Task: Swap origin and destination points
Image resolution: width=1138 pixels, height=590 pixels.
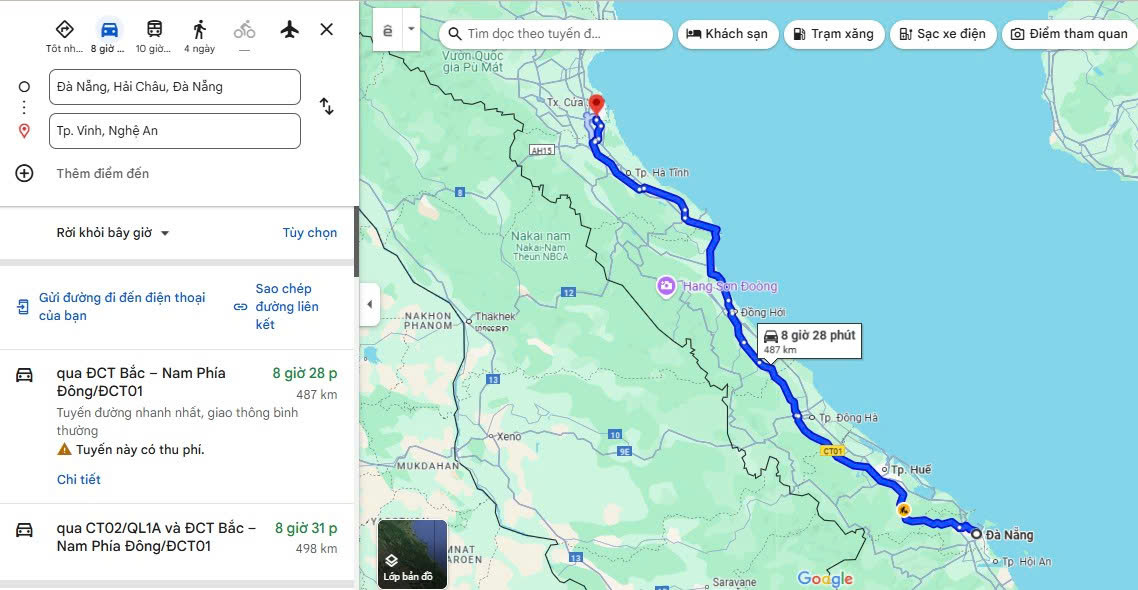Action: 327,107
